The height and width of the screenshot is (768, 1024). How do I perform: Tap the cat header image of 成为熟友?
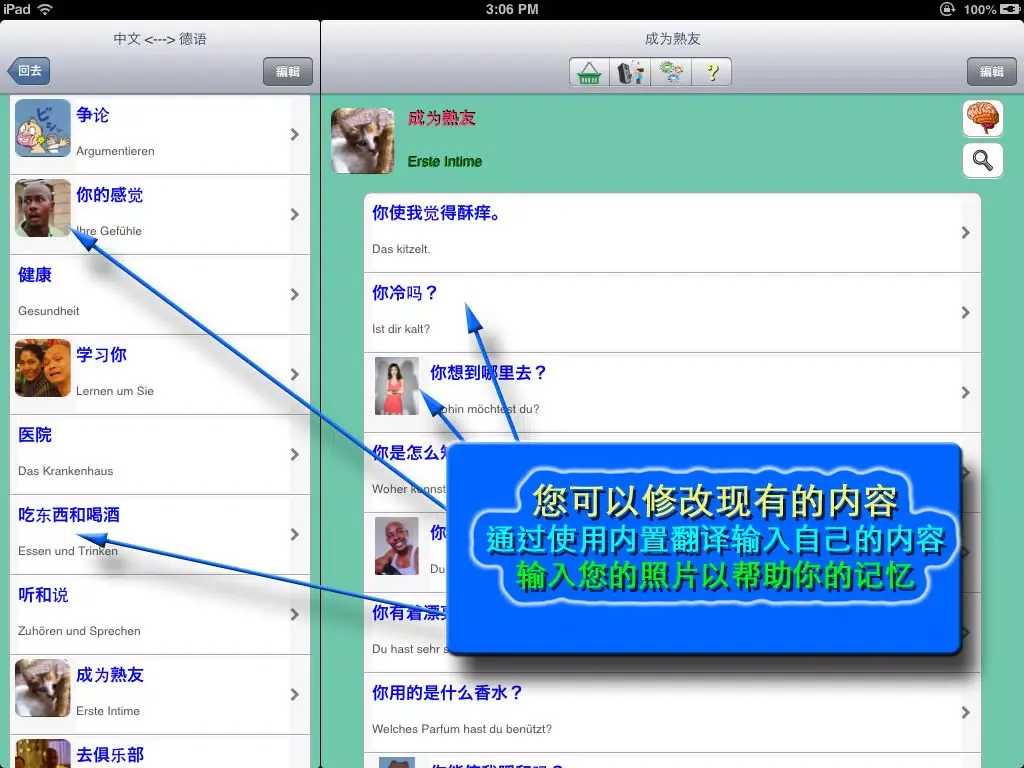(x=362, y=140)
